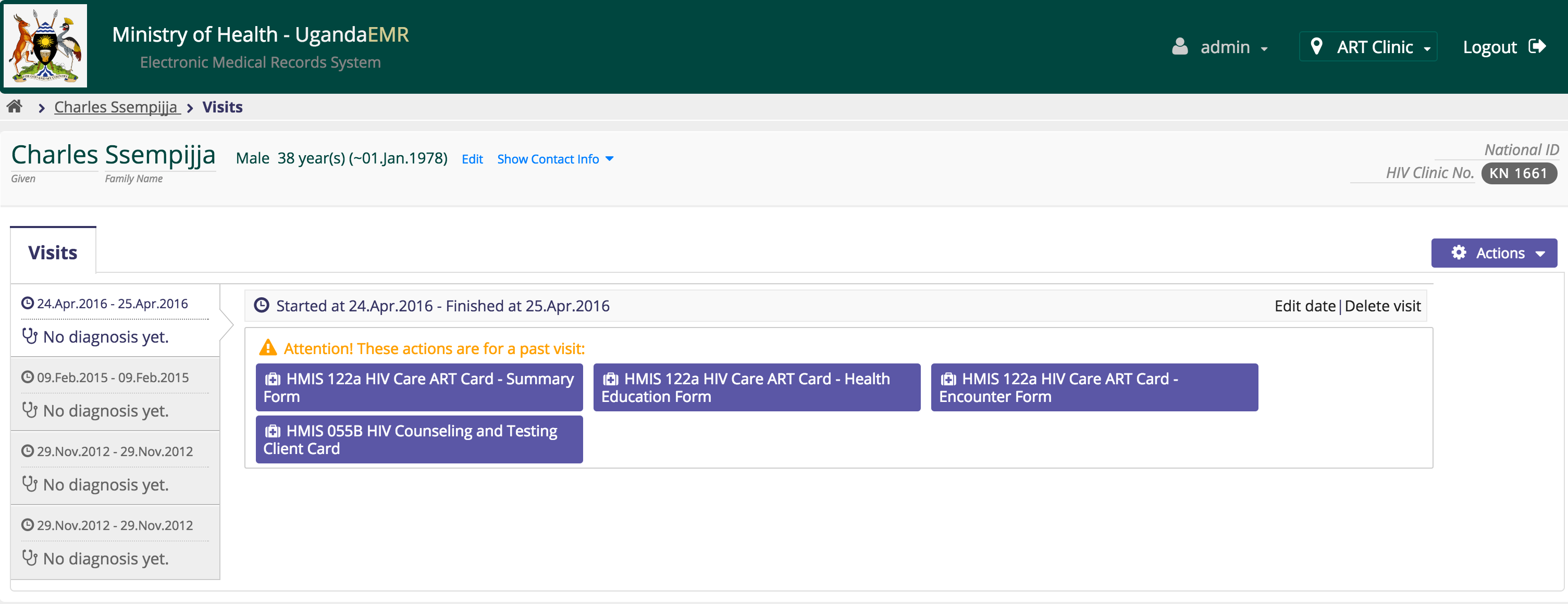Click the orange warning triangle icon
The height and width of the screenshot is (604, 1568).
(268, 348)
